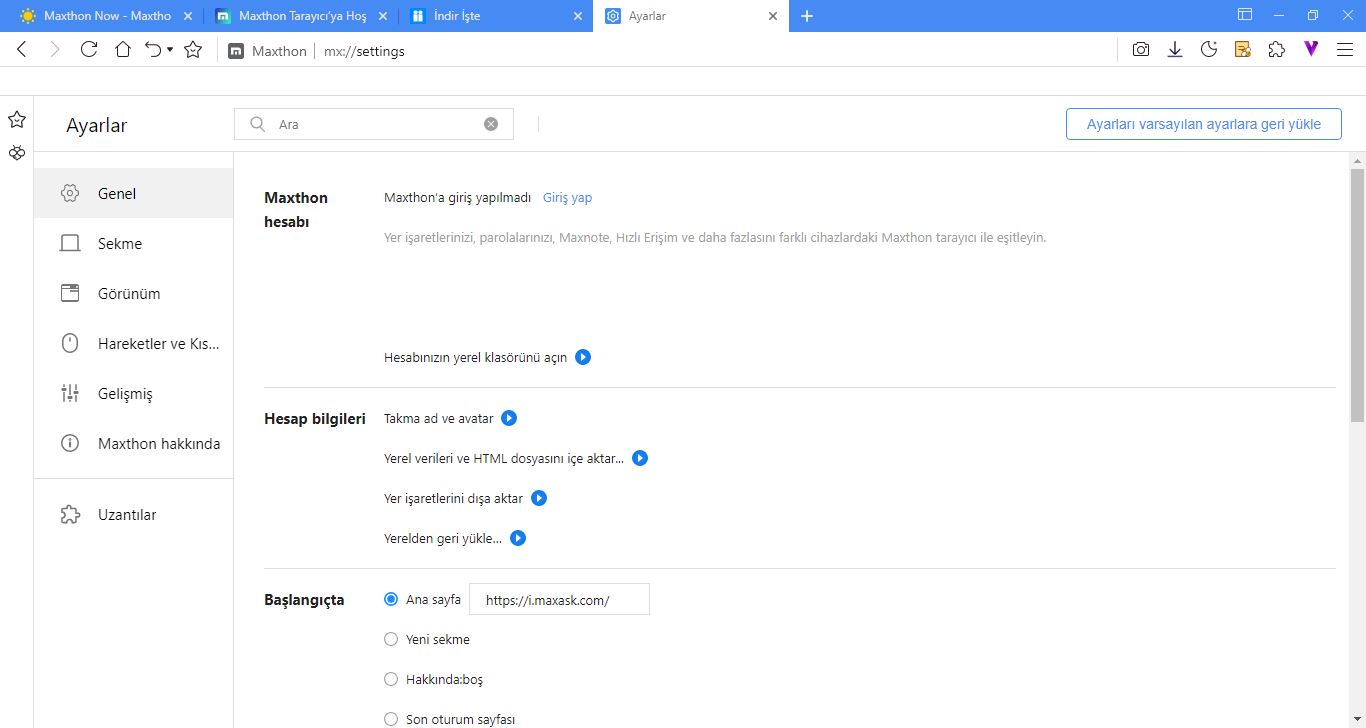Screen dimensions: 1366x728
Task: Click arrow for Yerel verileri içe aktar
Action: coord(640,458)
